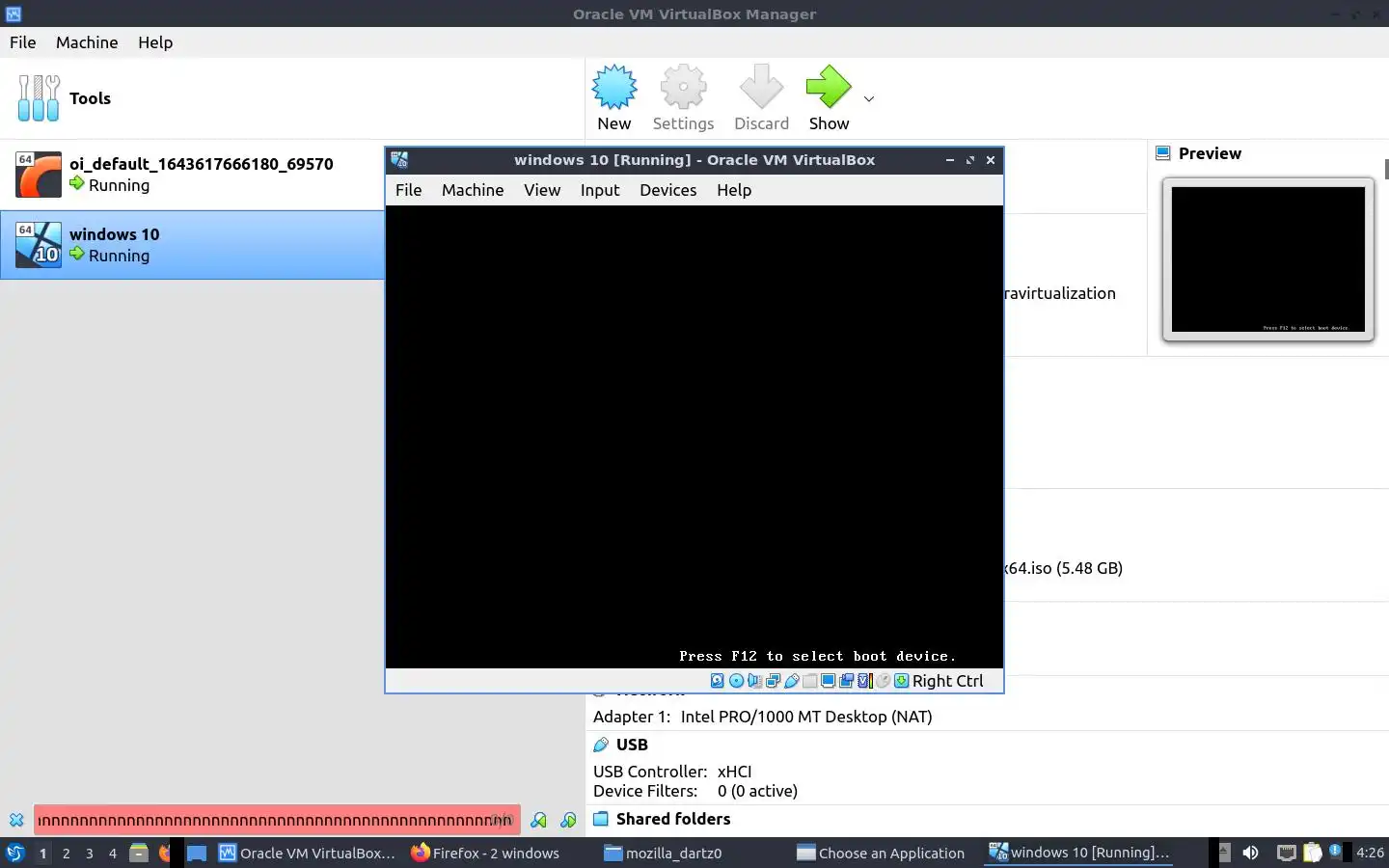Click the CPU virtualization V icon in status bar

(865, 681)
